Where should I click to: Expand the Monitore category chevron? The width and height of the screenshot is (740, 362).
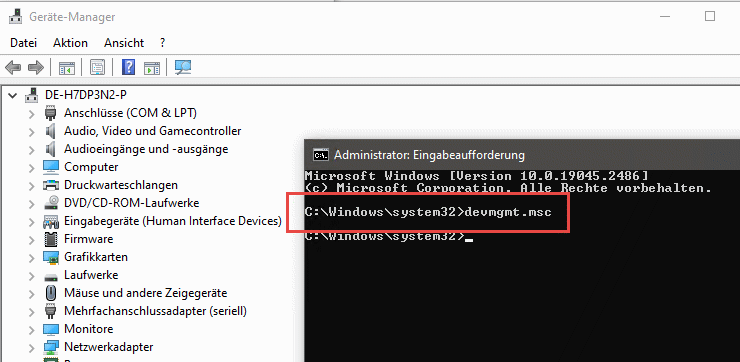[x=32, y=329]
